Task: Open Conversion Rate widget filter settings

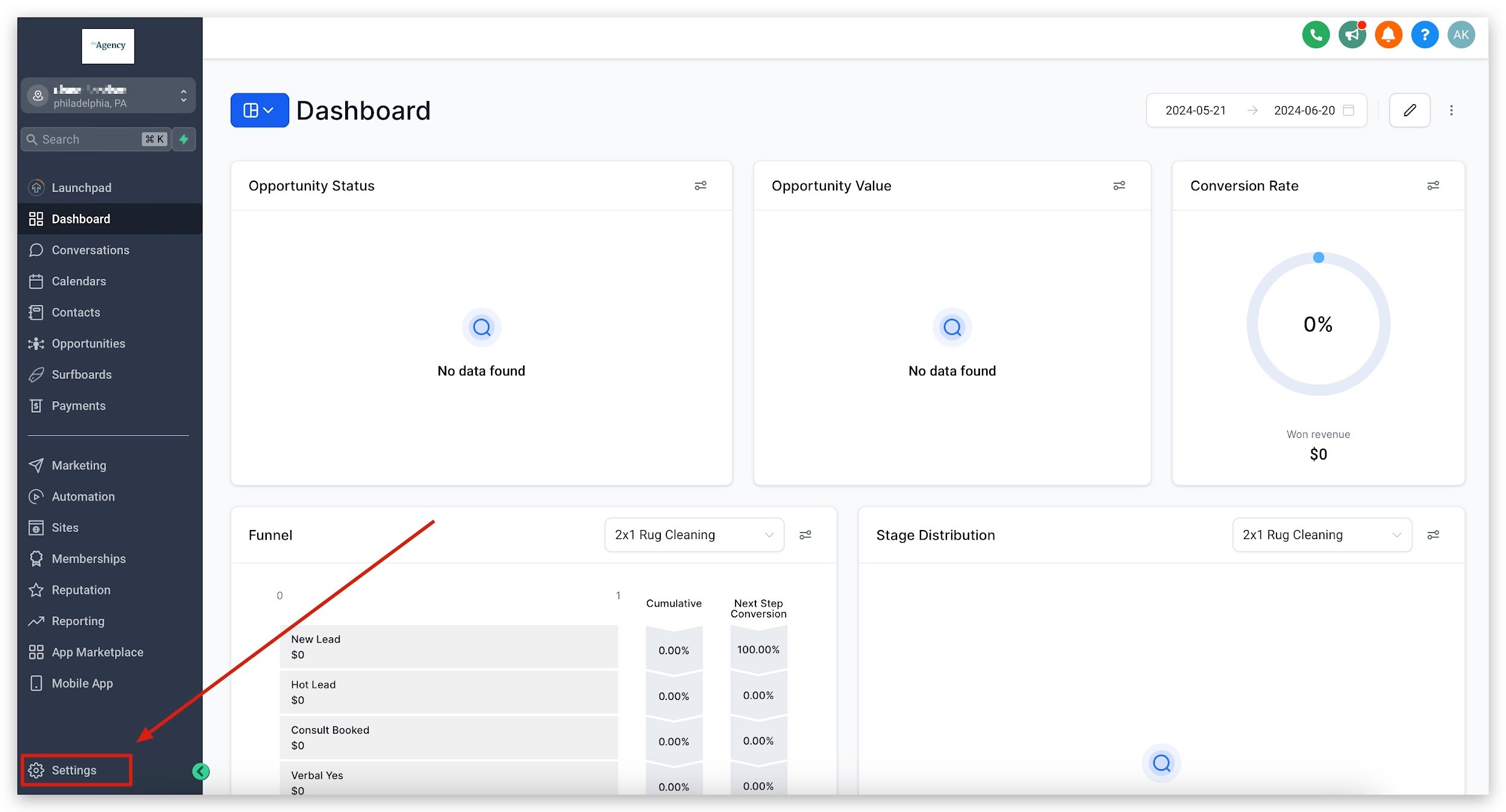Action: pyautogui.click(x=1433, y=186)
